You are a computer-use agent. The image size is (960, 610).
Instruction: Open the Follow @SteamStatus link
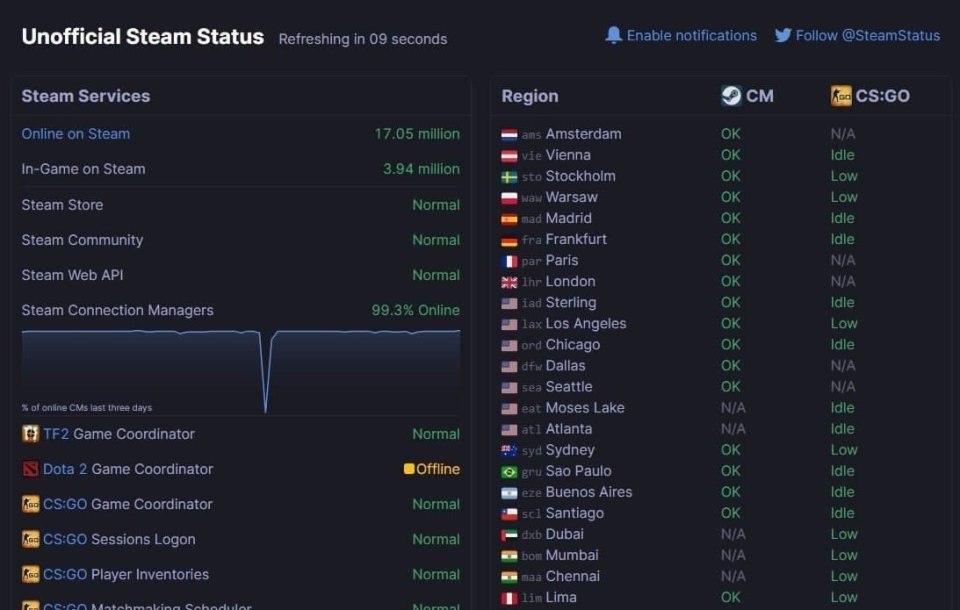point(867,35)
